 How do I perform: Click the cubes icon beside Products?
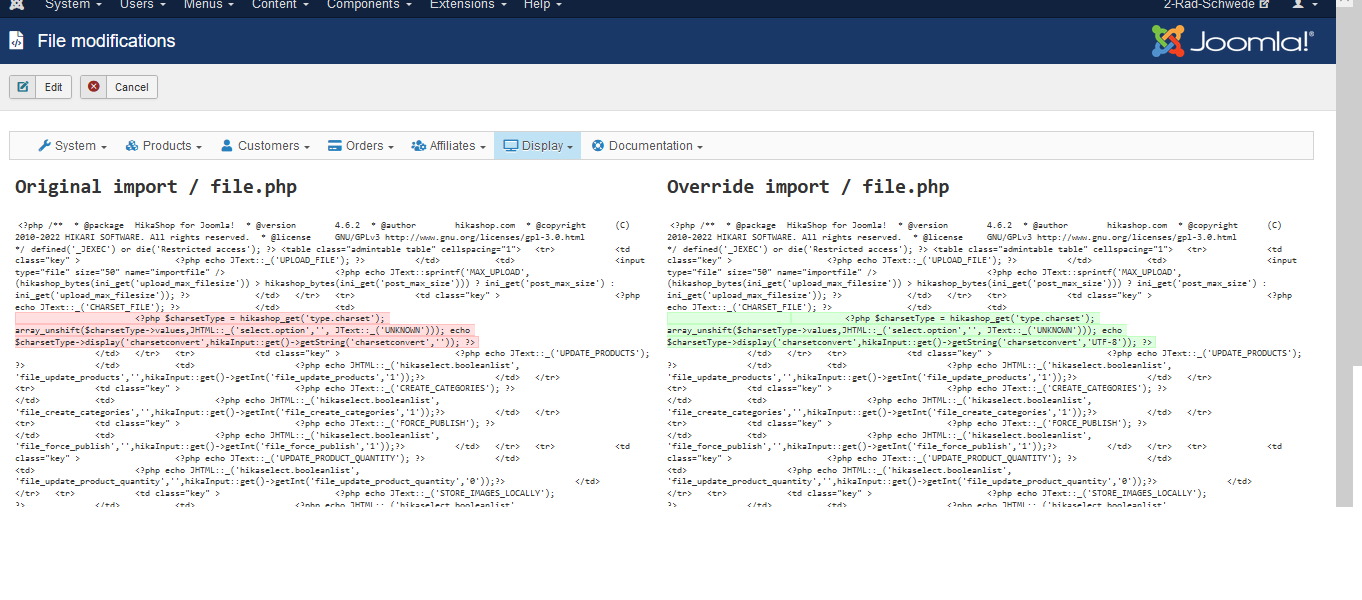coord(132,146)
